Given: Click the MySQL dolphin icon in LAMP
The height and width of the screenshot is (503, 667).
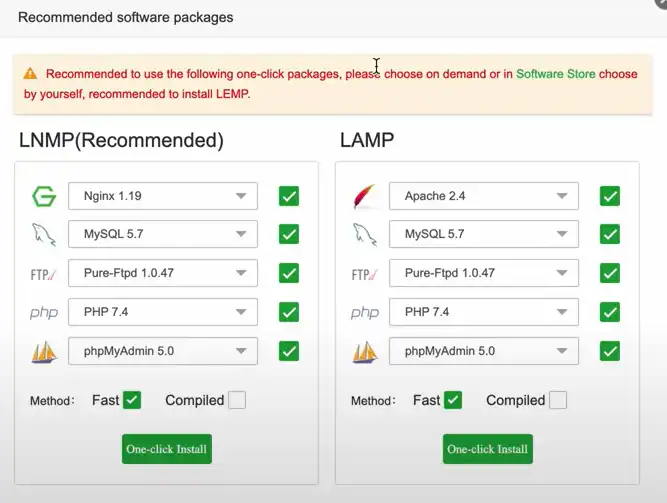Looking at the screenshot, I should click(x=365, y=235).
